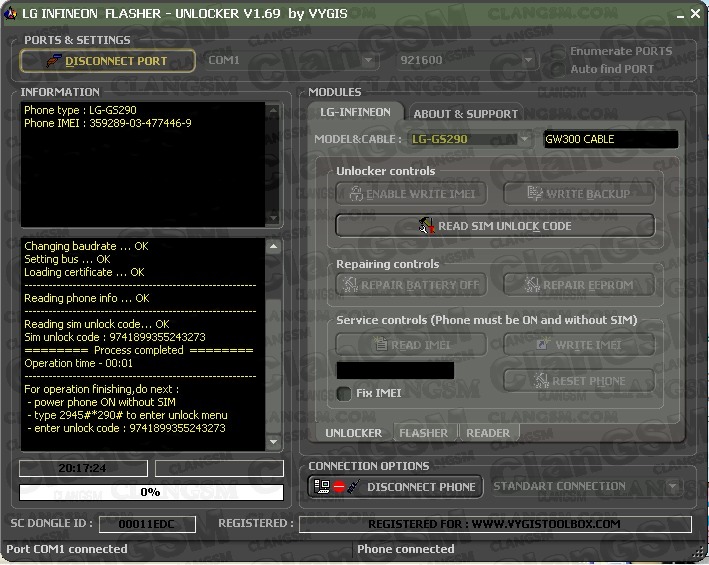709x565 pixels.
Task: Click the 20:17:24 time field
Action: tap(83, 468)
